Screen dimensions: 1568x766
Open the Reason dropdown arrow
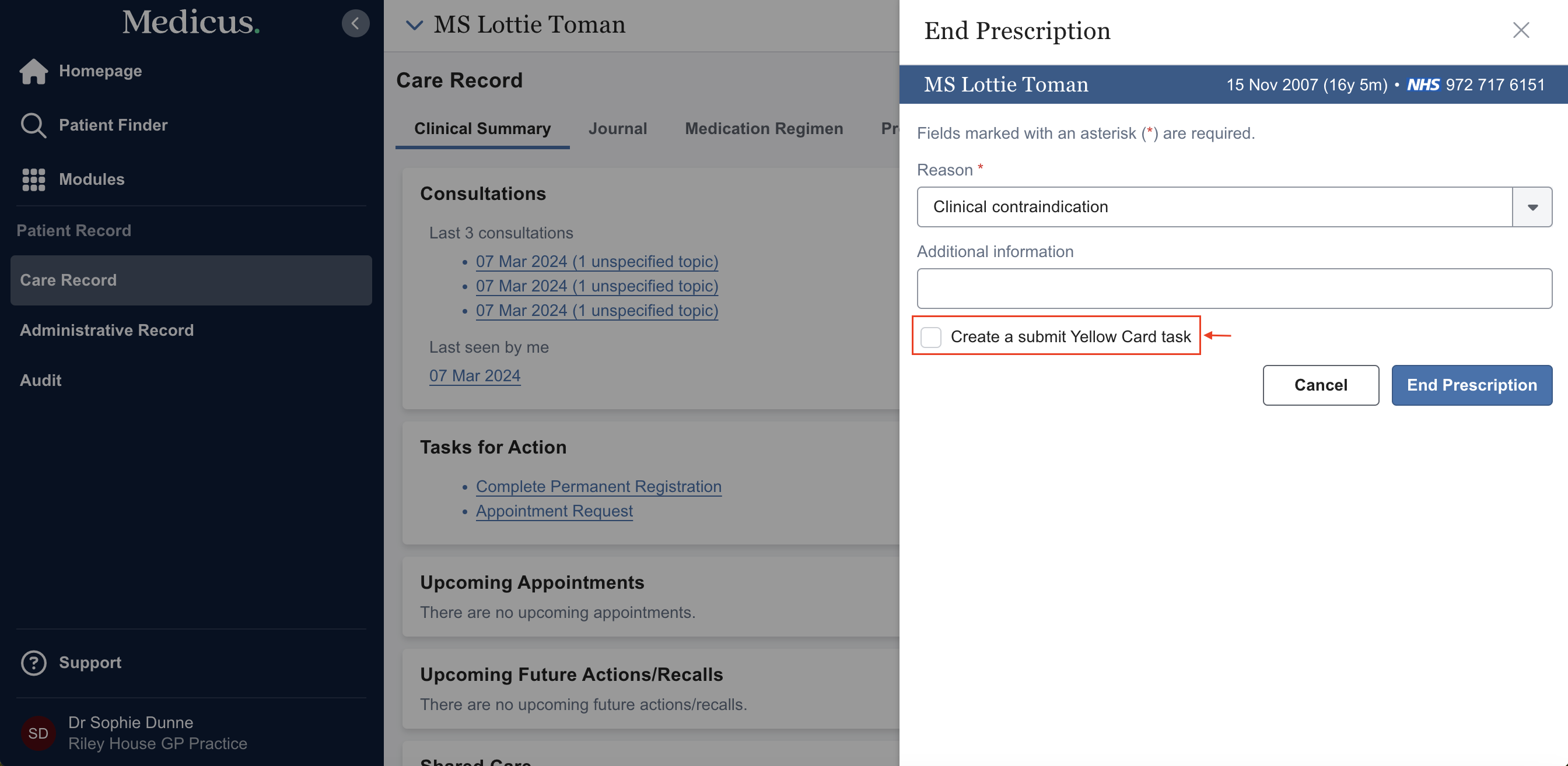1532,207
